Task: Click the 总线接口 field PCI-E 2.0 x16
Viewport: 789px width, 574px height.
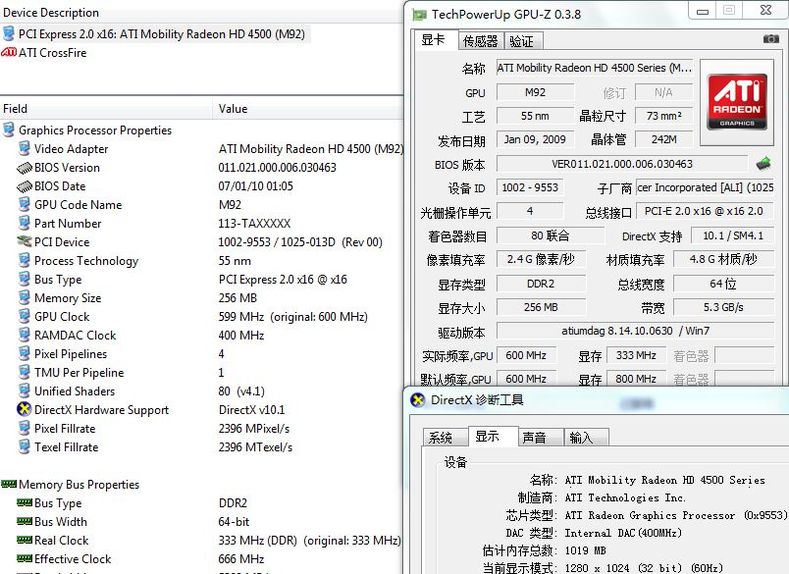Action: point(704,211)
